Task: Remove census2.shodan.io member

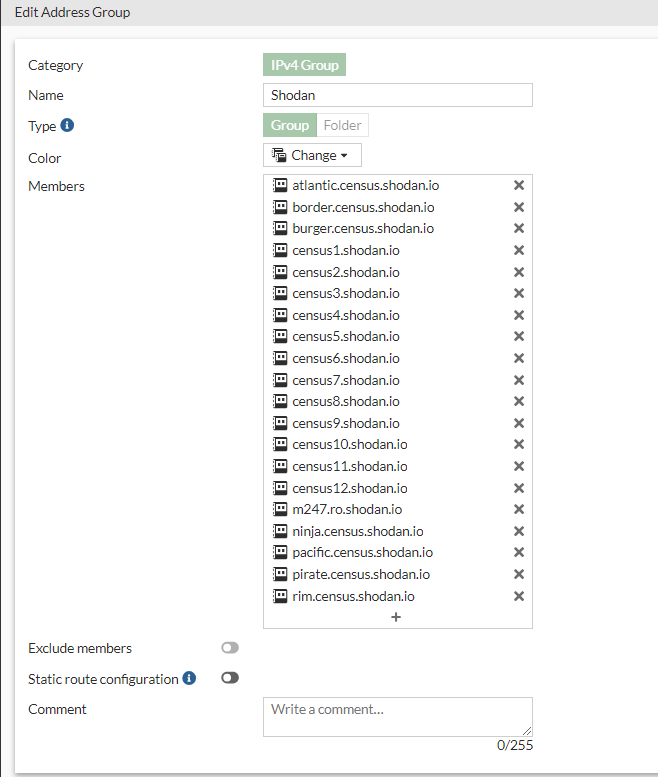Action: tap(519, 272)
